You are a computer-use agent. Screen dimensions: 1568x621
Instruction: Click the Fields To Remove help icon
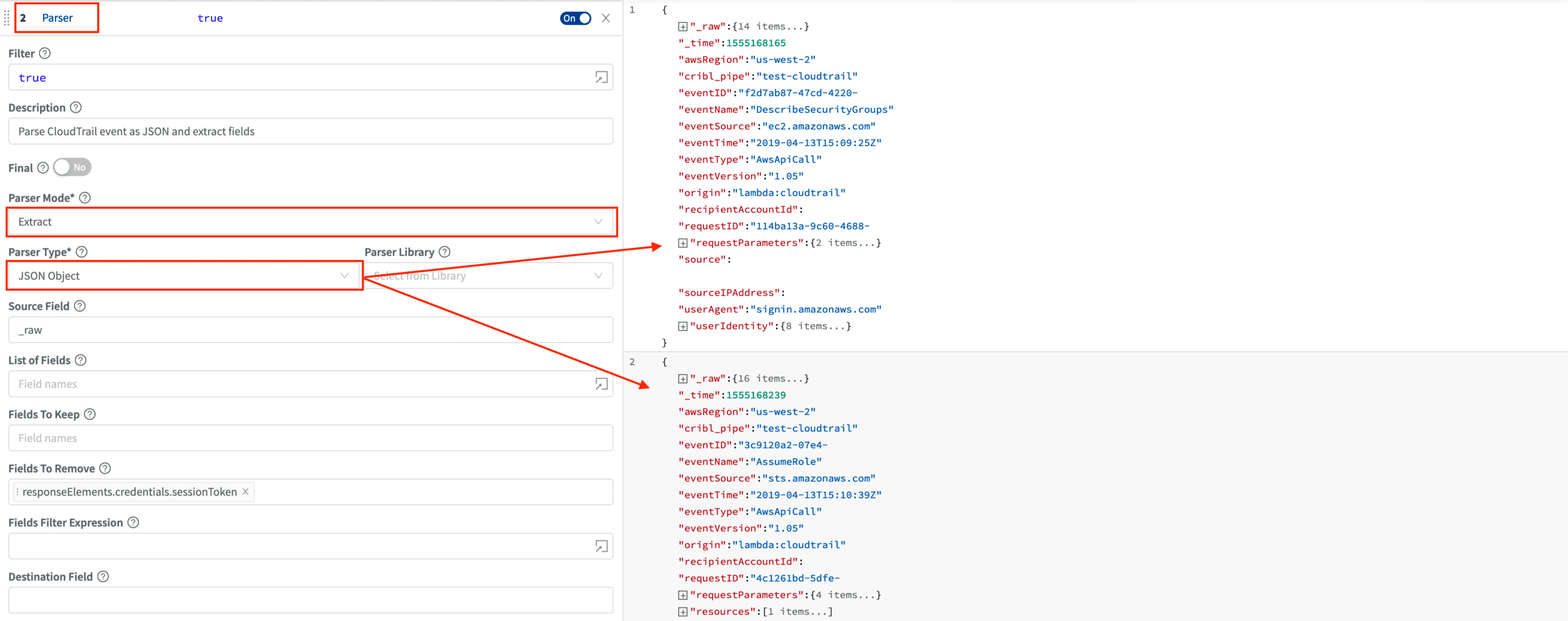[105, 469]
